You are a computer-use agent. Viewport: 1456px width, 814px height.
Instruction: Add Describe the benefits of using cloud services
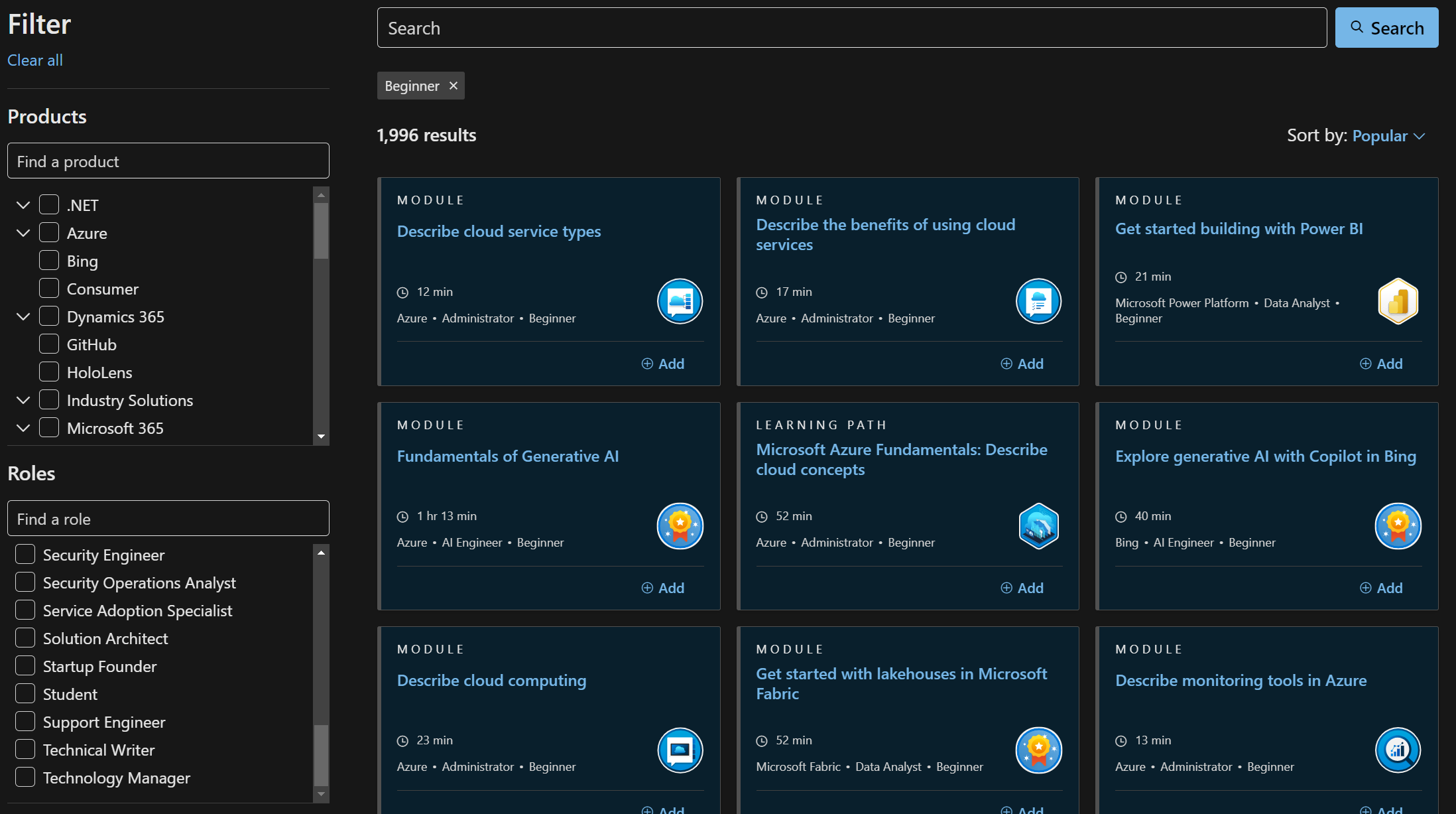click(x=1022, y=364)
